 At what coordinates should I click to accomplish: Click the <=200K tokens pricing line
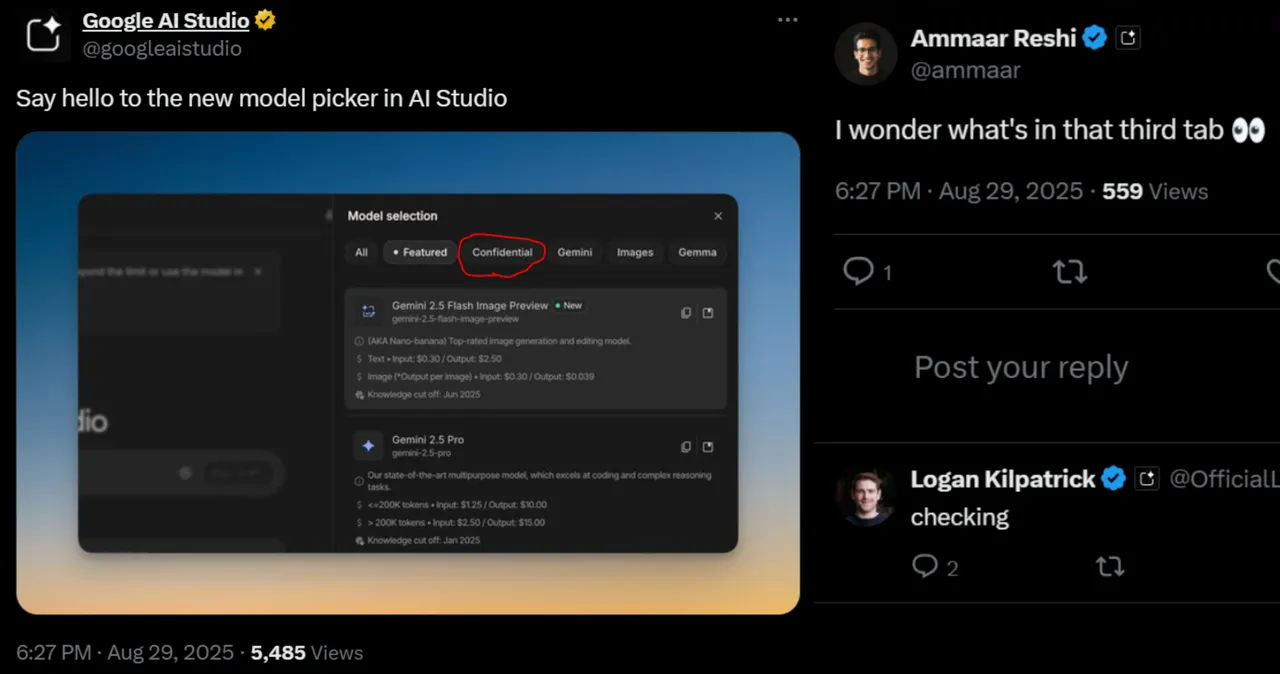coord(450,505)
